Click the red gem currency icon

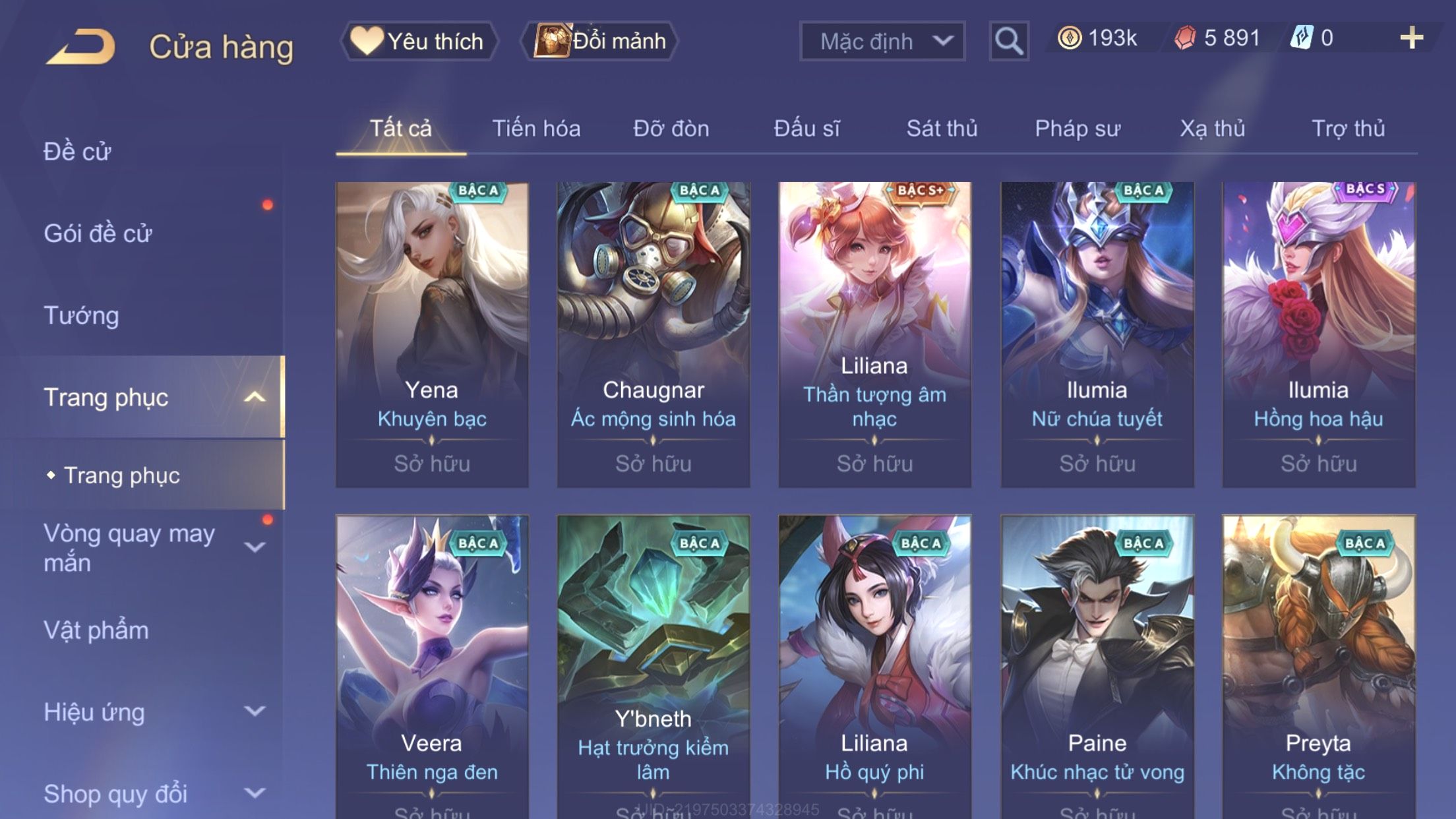(1185, 38)
